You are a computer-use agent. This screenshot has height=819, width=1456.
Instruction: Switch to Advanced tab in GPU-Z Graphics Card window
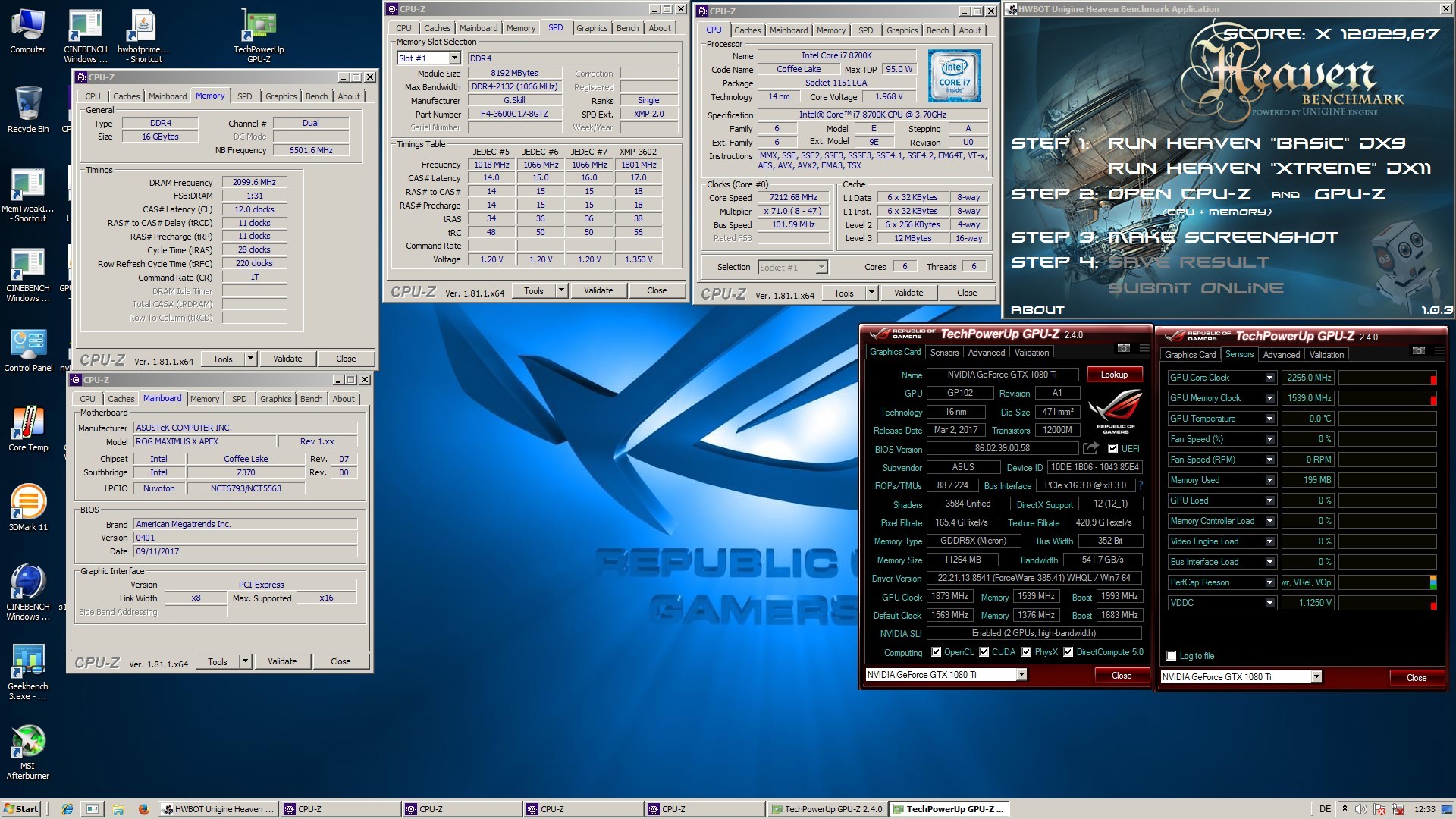[x=986, y=353]
